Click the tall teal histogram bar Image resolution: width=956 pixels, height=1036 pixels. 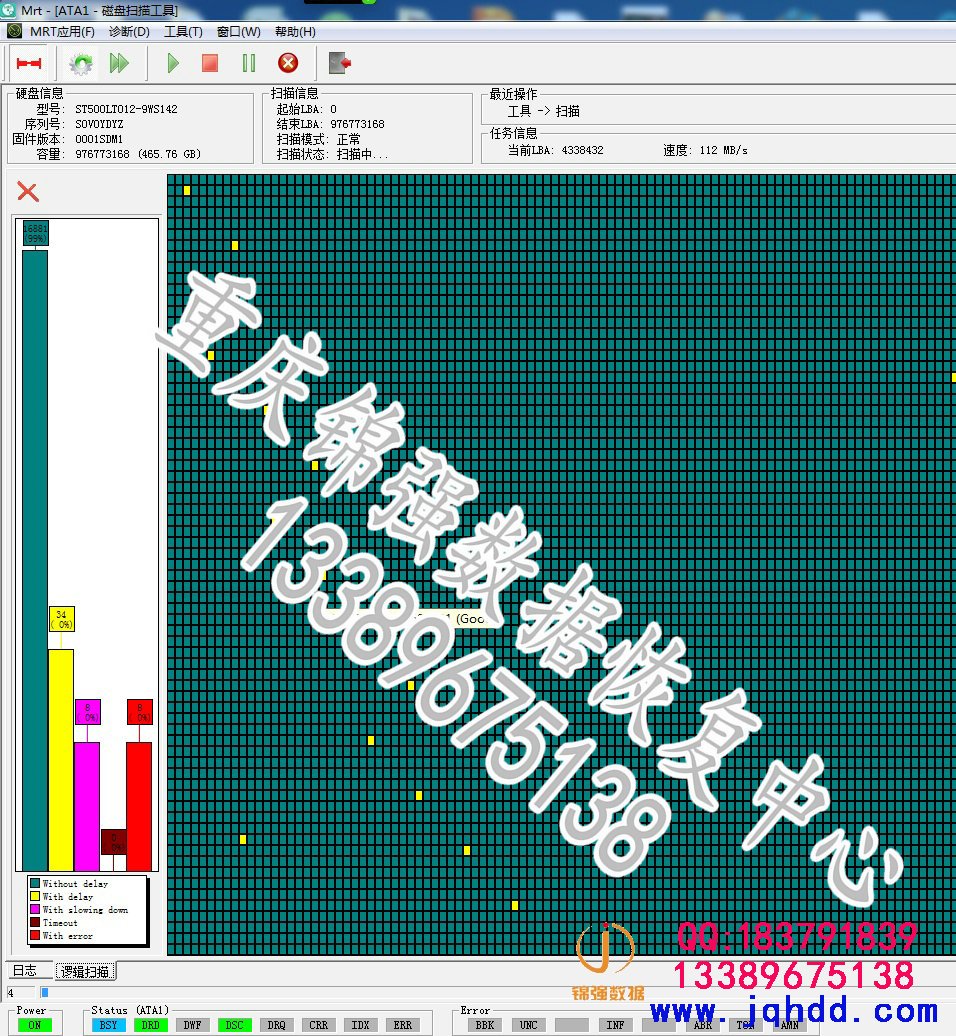(35, 560)
